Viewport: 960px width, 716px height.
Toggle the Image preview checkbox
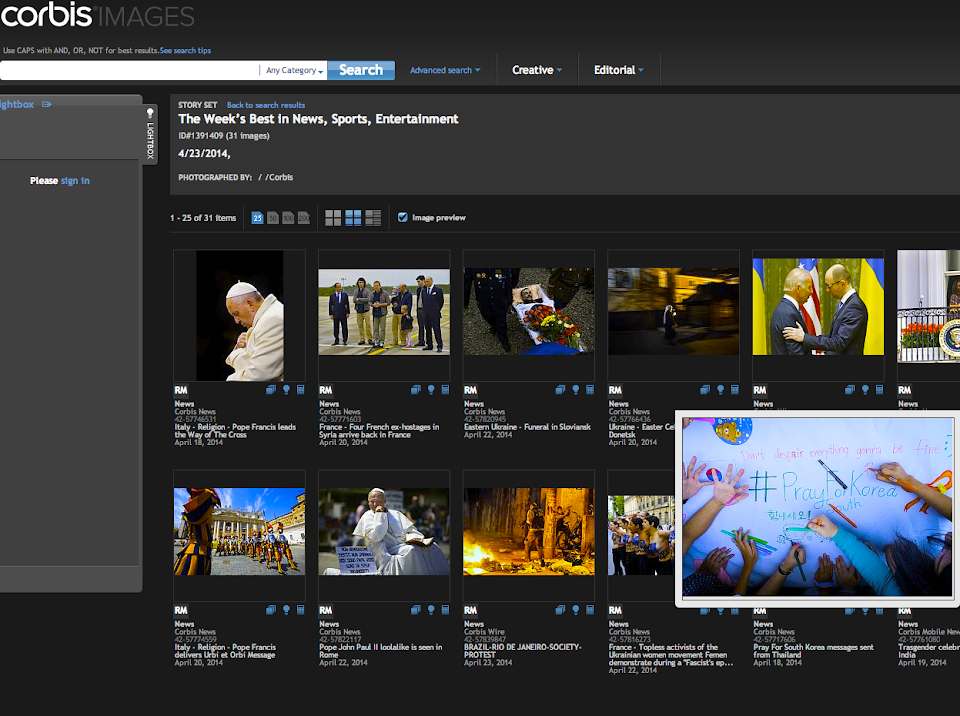point(402,217)
